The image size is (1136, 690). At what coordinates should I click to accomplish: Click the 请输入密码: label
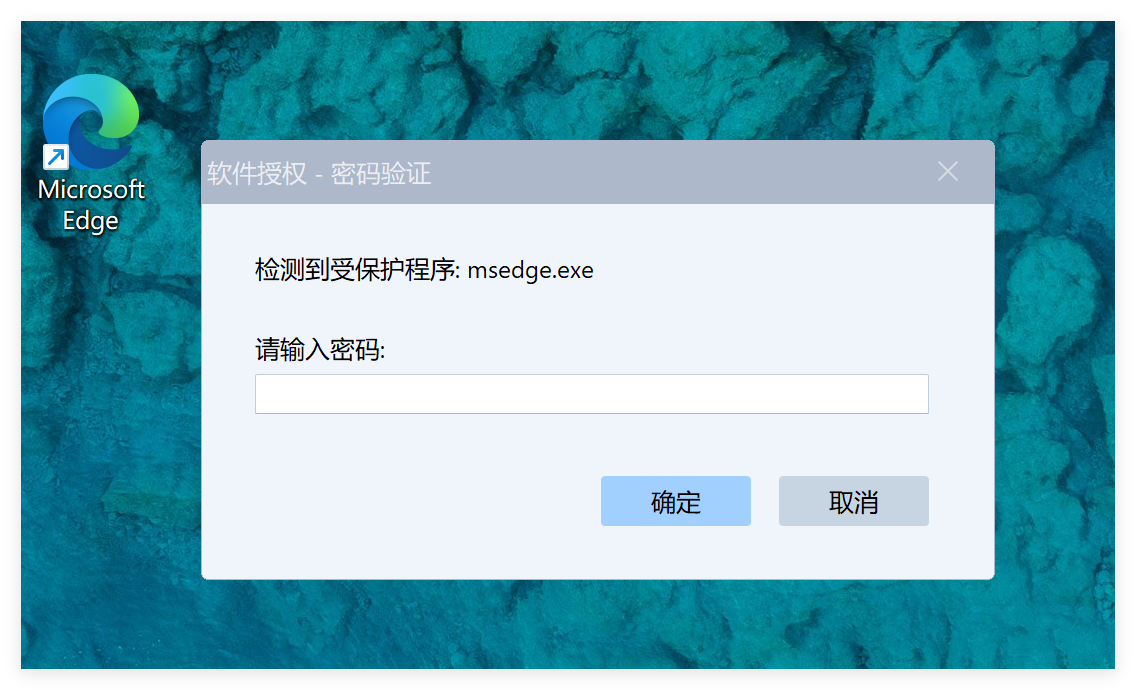click(x=320, y=350)
